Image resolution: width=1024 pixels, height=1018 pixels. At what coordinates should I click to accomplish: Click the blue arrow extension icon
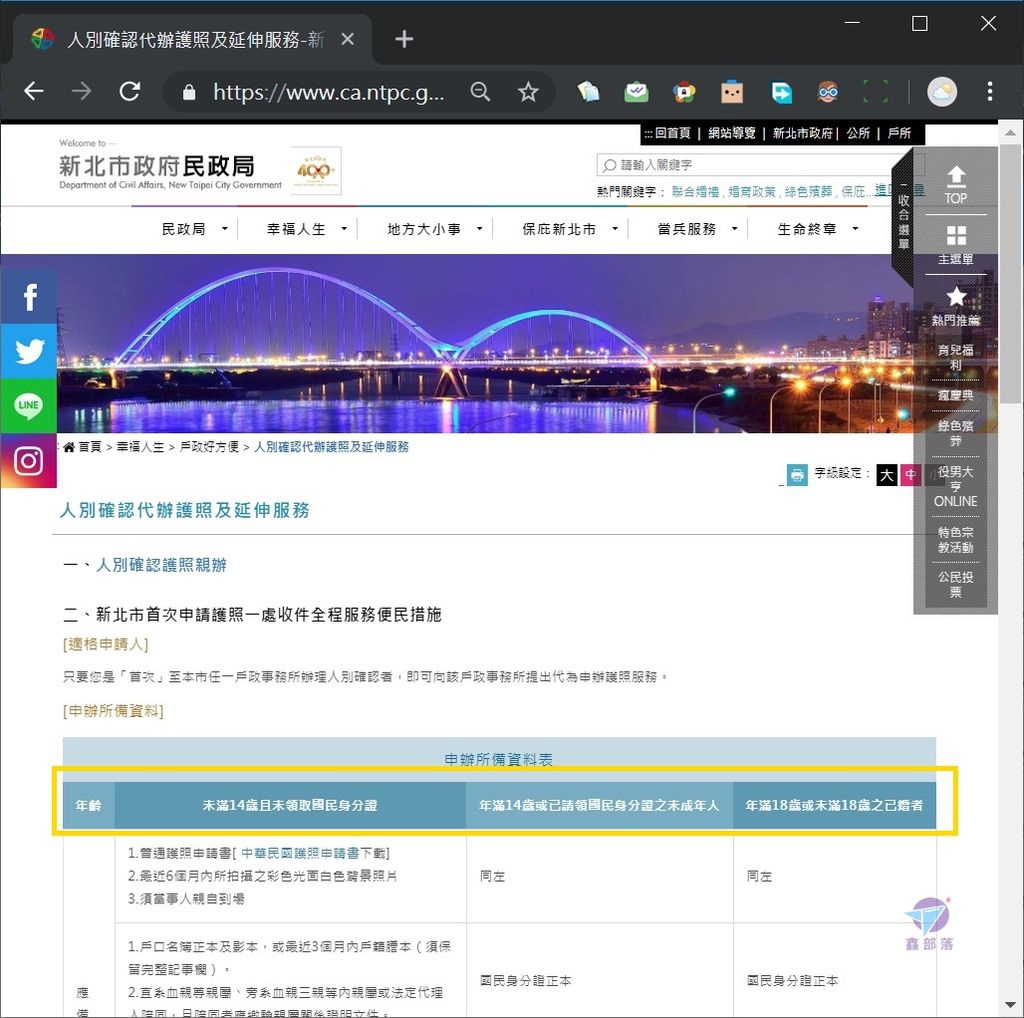coord(781,92)
